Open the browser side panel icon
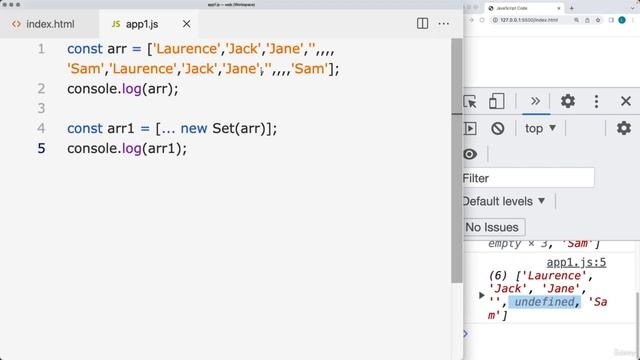 tap(611, 20)
